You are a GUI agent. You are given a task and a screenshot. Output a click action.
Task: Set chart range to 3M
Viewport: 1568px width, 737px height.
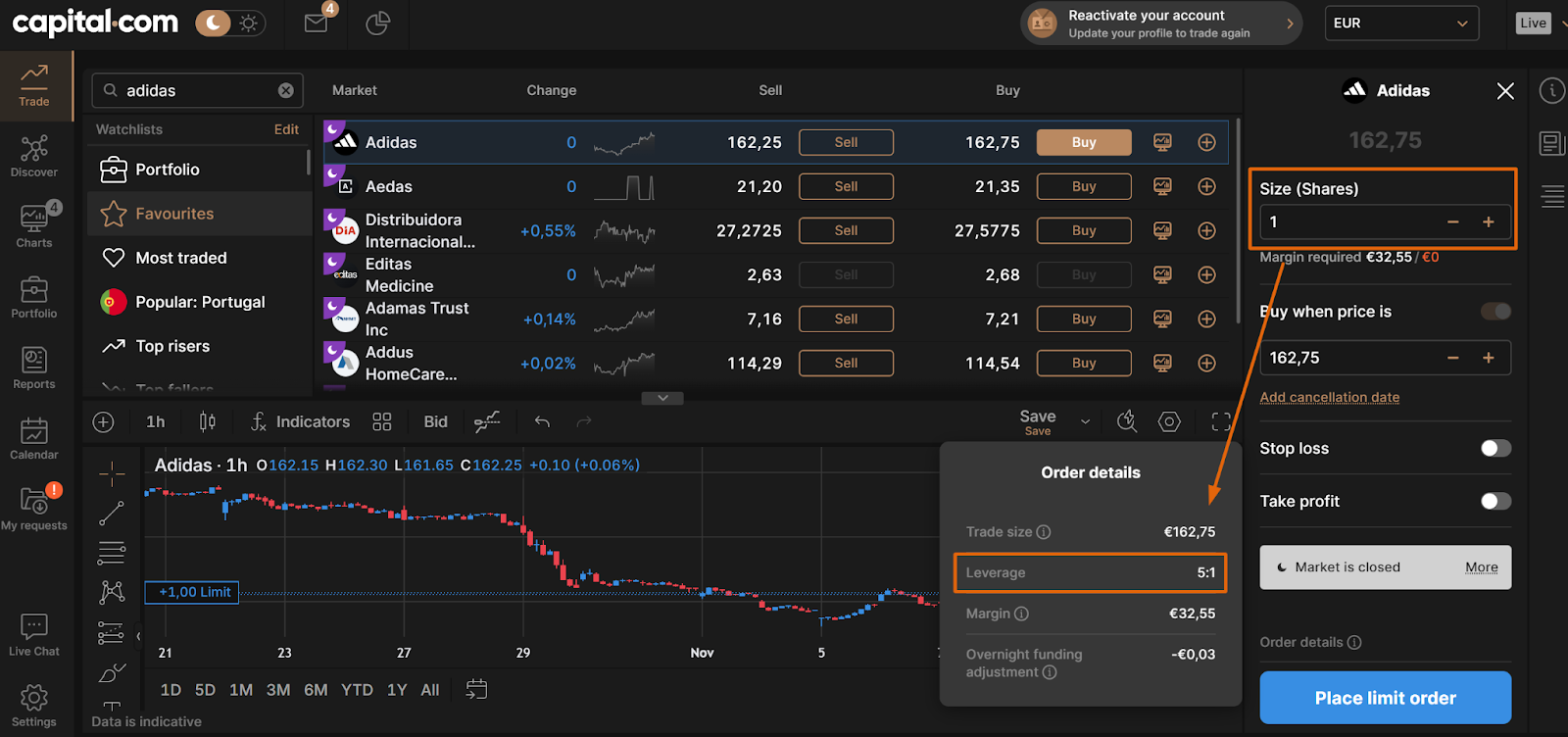tap(278, 690)
